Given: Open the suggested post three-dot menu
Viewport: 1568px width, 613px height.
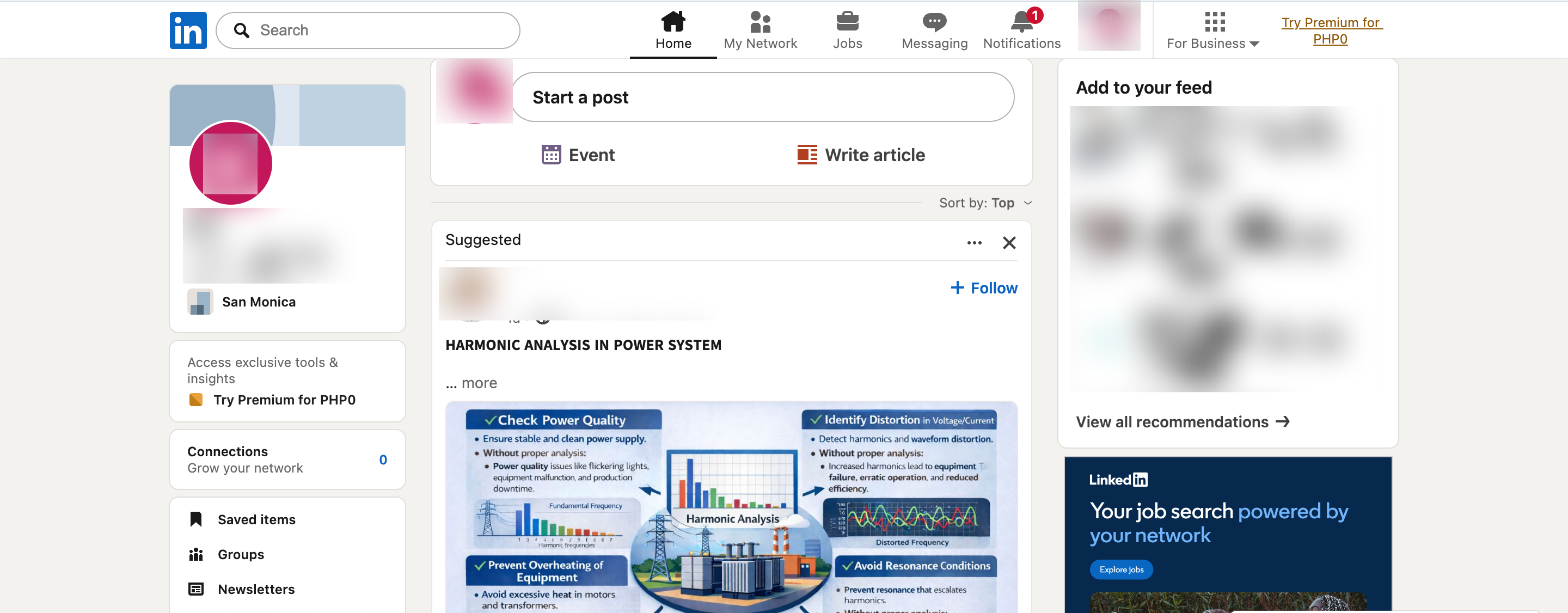Looking at the screenshot, I should (x=974, y=243).
